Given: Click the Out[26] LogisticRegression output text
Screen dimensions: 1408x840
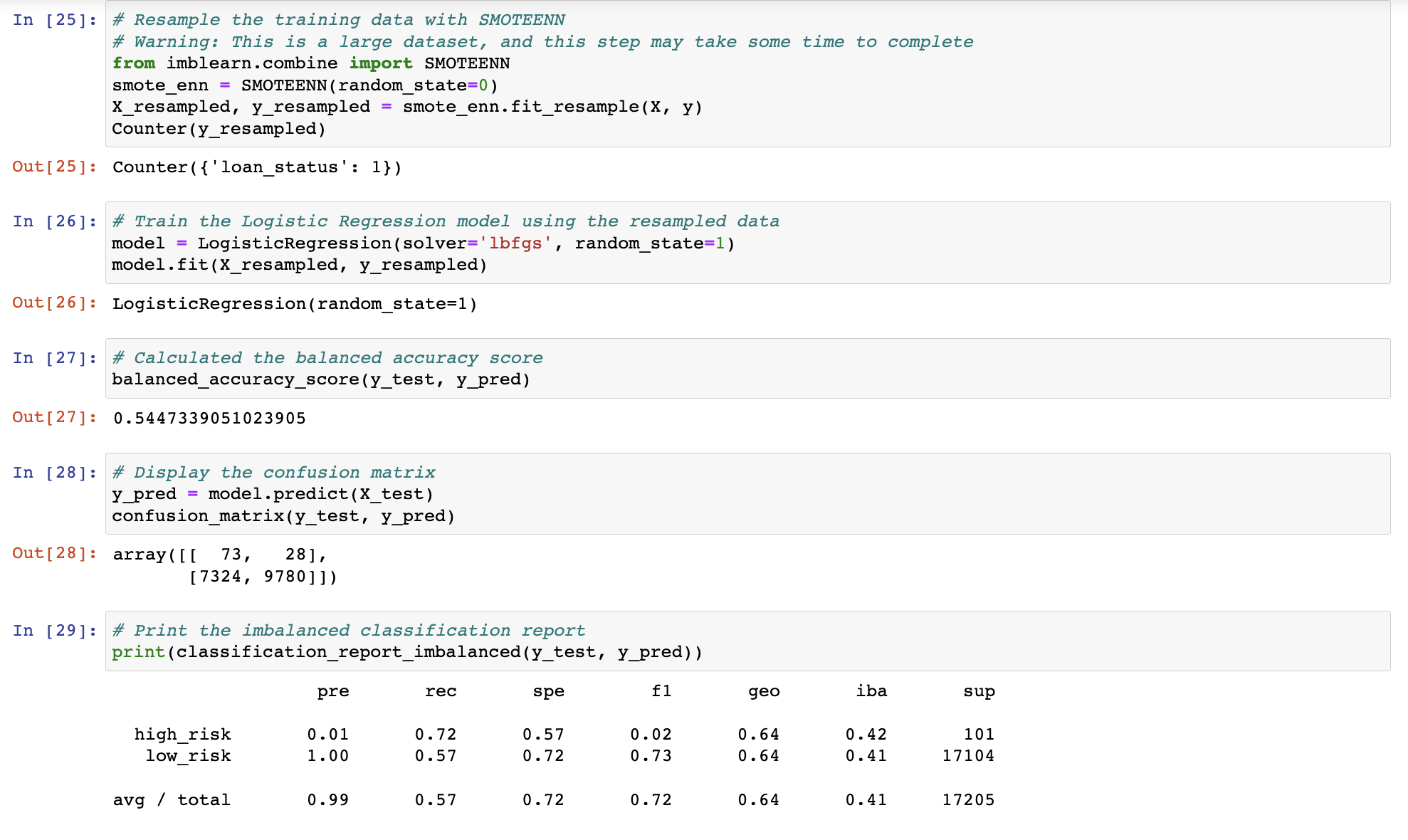Looking at the screenshot, I should pyautogui.click(x=295, y=304).
